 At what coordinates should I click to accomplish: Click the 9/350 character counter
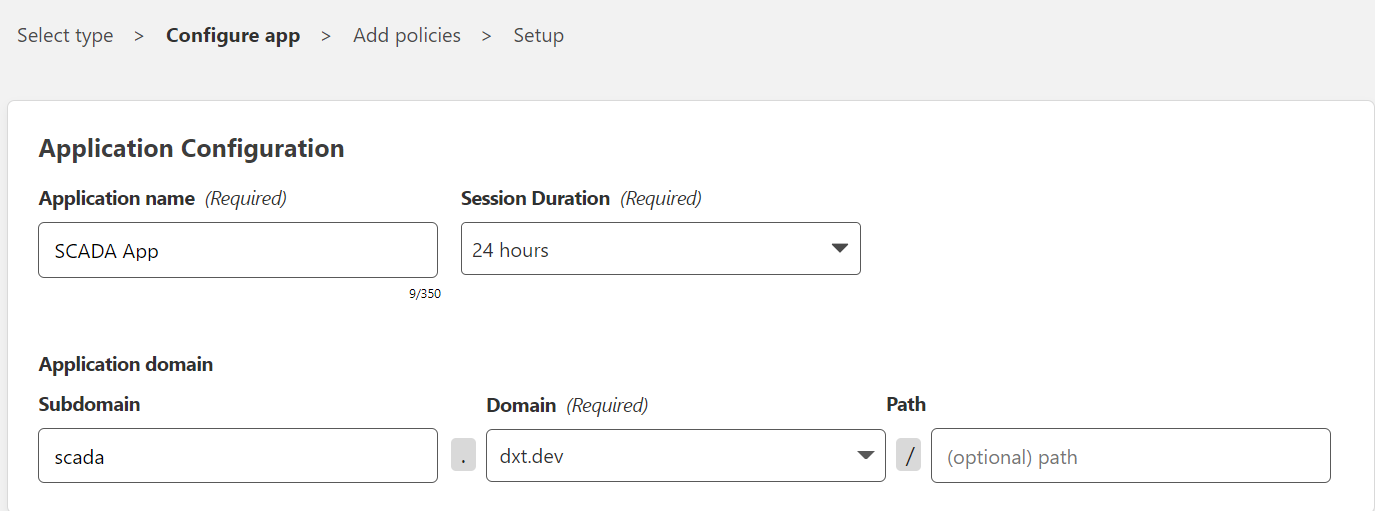[425, 294]
